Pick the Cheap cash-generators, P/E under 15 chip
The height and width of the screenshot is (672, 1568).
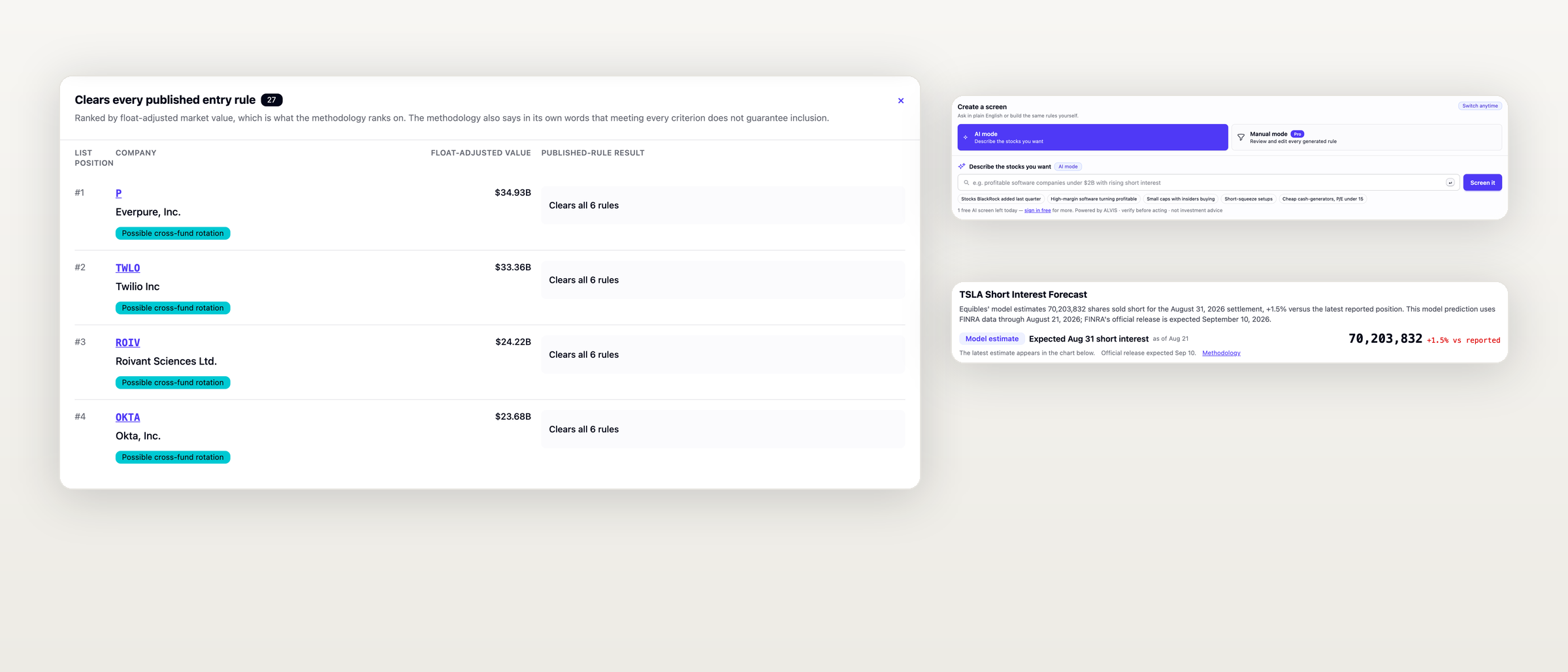(1323, 199)
